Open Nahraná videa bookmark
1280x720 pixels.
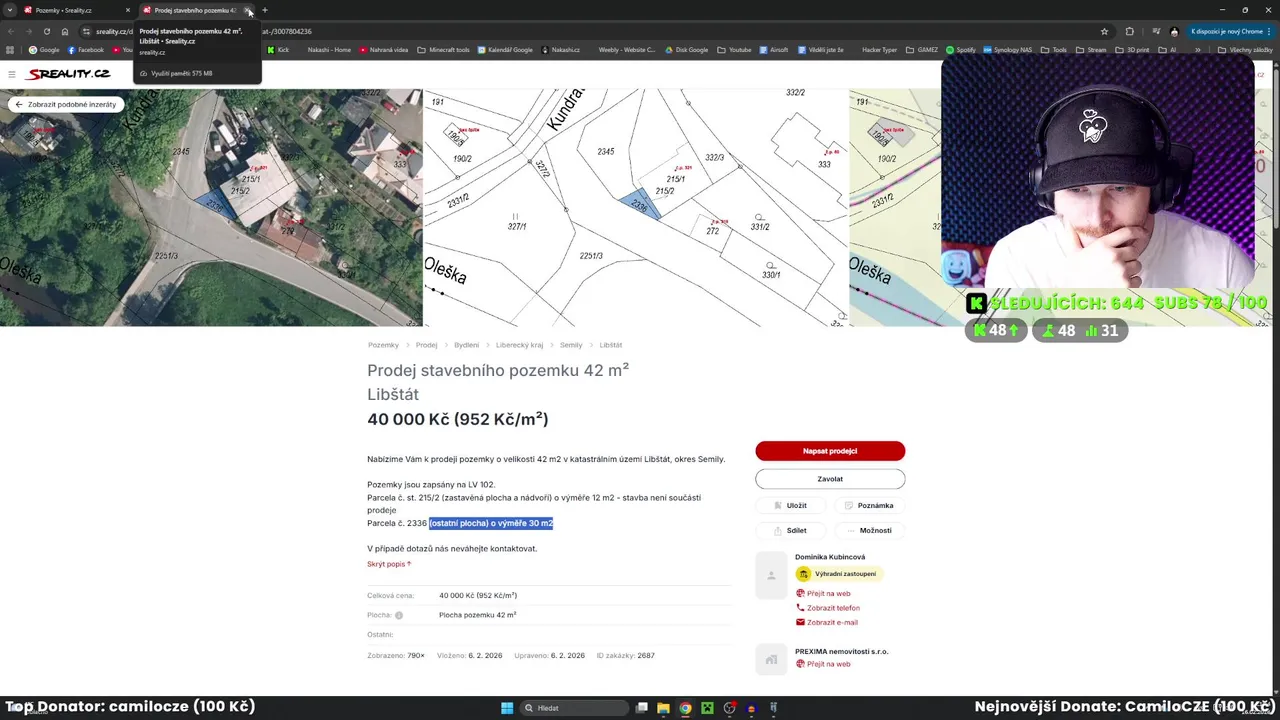(x=384, y=50)
